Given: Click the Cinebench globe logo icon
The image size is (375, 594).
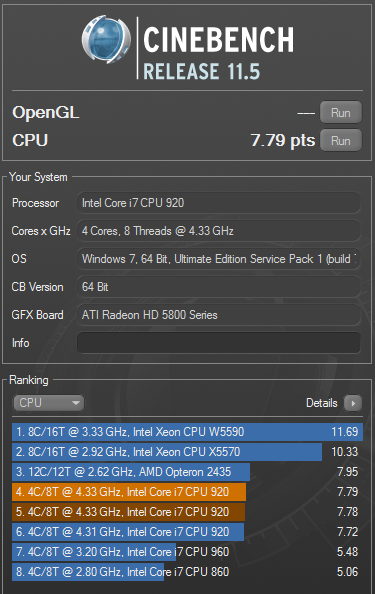Looking at the screenshot, I should pyautogui.click(x=106, y=39).
